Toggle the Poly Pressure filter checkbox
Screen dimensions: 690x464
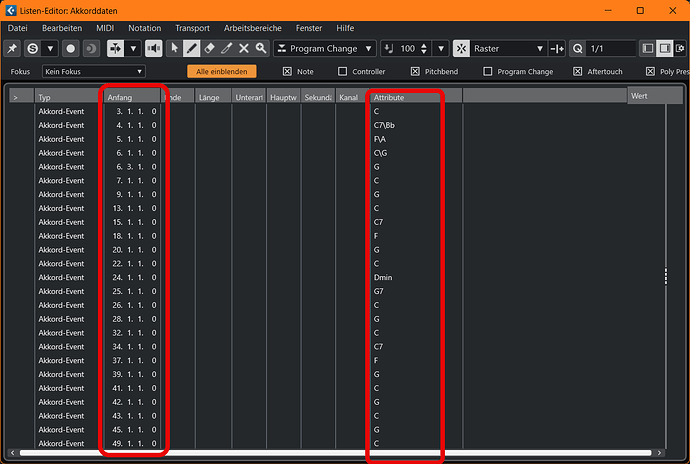click(x=650, y=71)
